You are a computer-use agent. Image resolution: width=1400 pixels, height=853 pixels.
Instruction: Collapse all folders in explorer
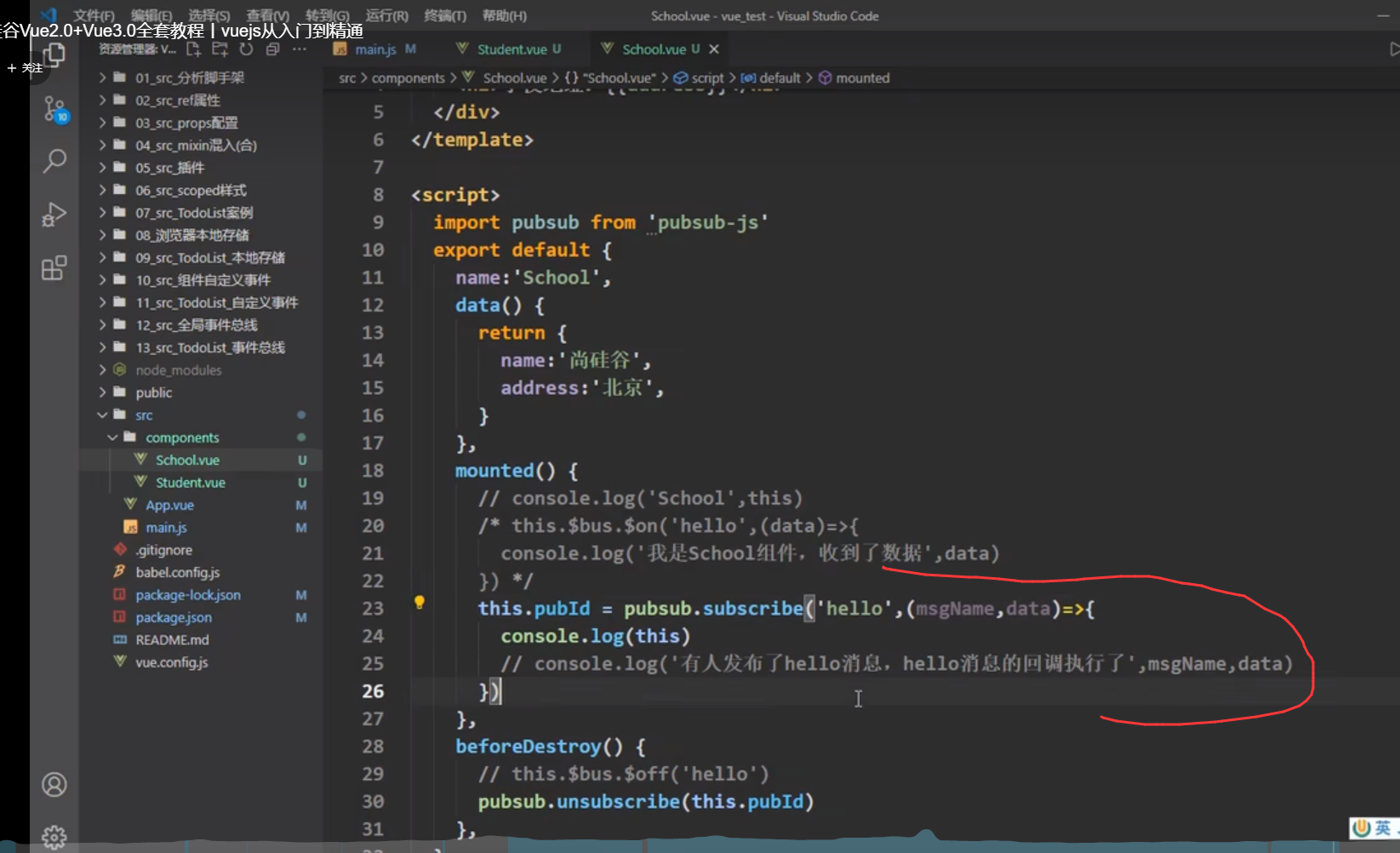pyautogui.click(x=272, y=49)
